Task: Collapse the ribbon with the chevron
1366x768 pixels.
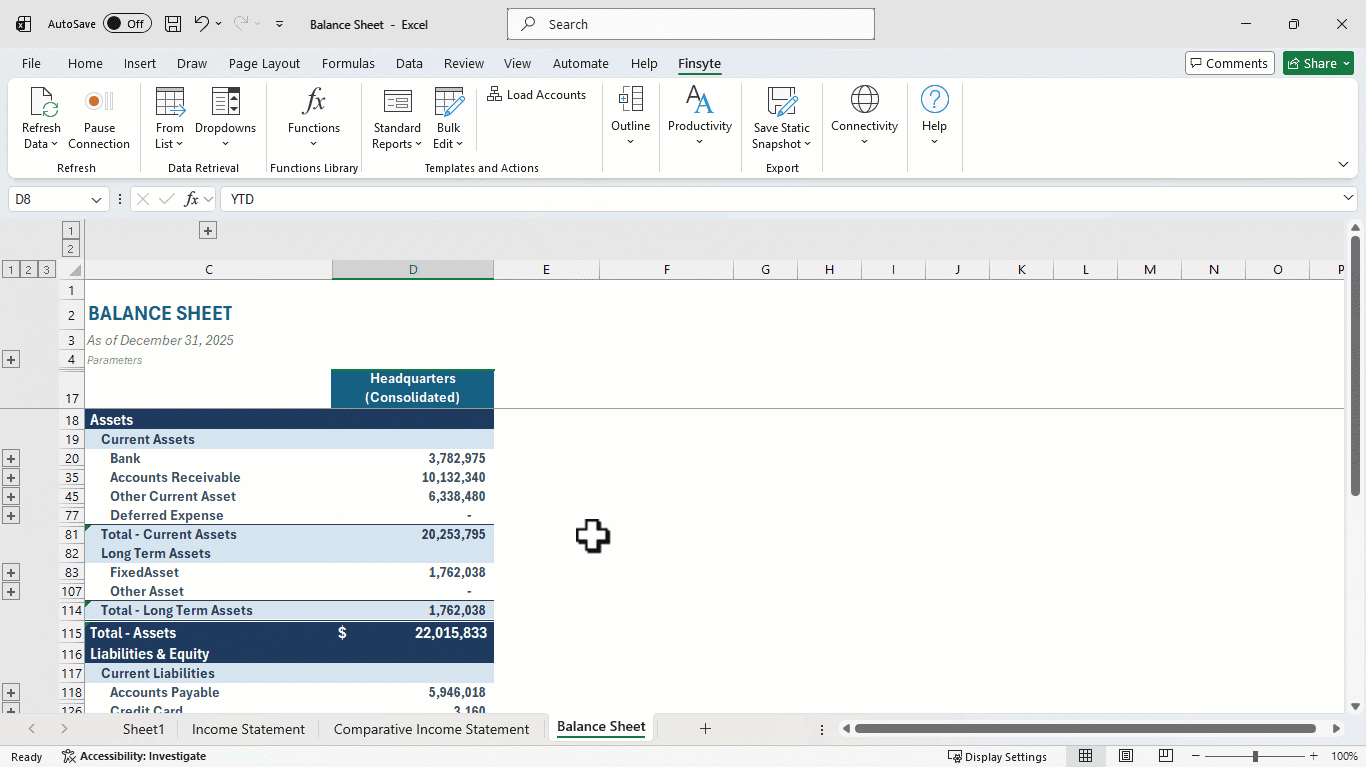Action: click(1343, 164)
